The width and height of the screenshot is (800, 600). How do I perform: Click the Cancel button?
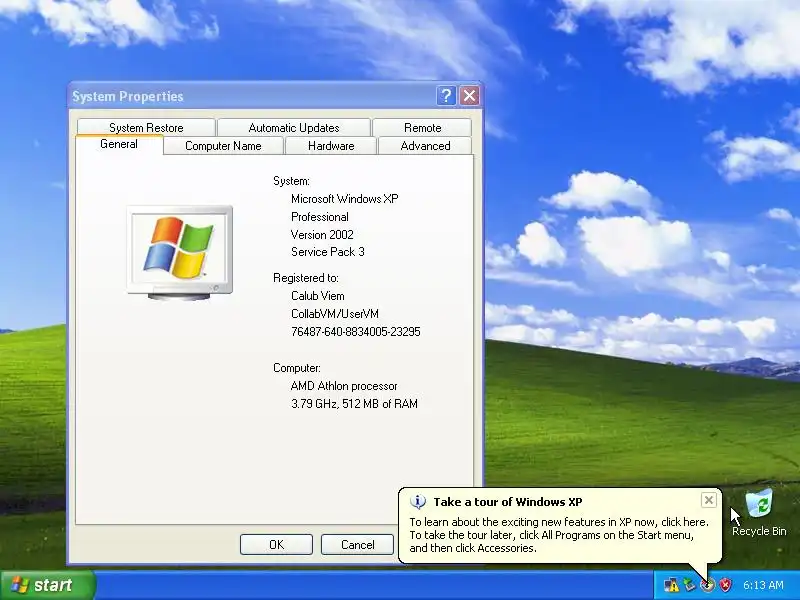(357, 544)
